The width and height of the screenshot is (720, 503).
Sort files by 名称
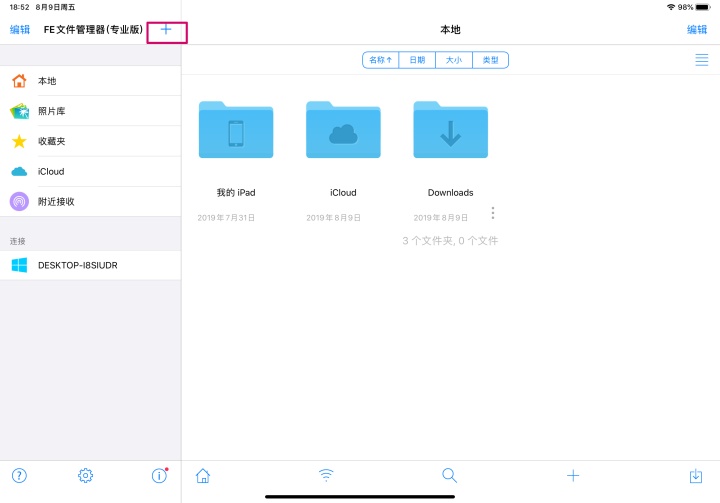pyautogui.click(x=381, y=60)
